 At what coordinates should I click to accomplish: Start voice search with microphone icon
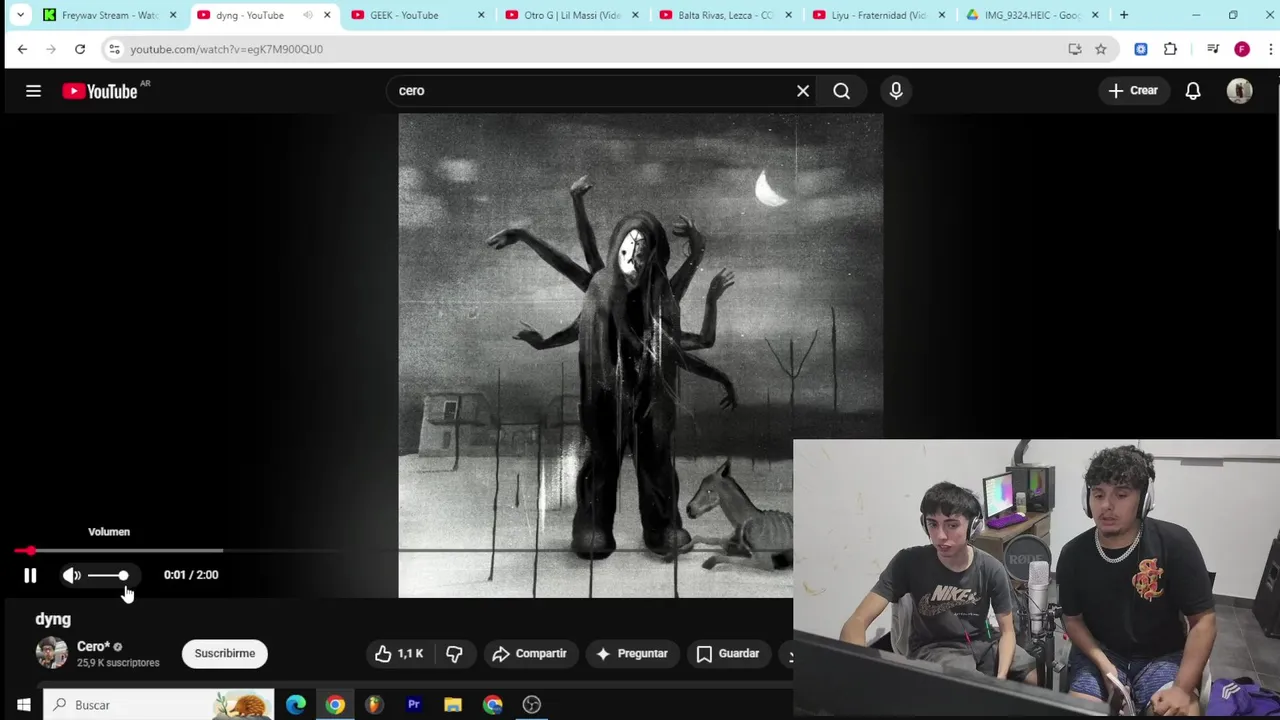click(896, 91)
